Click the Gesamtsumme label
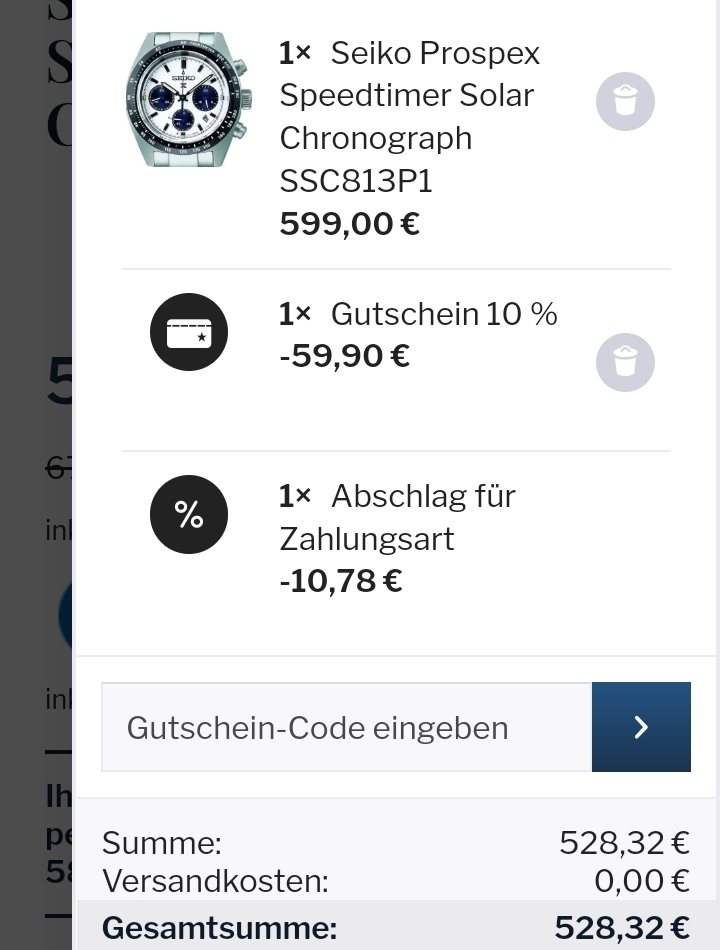This screenshot has width=720, height=950. click(x=219, y=928)
